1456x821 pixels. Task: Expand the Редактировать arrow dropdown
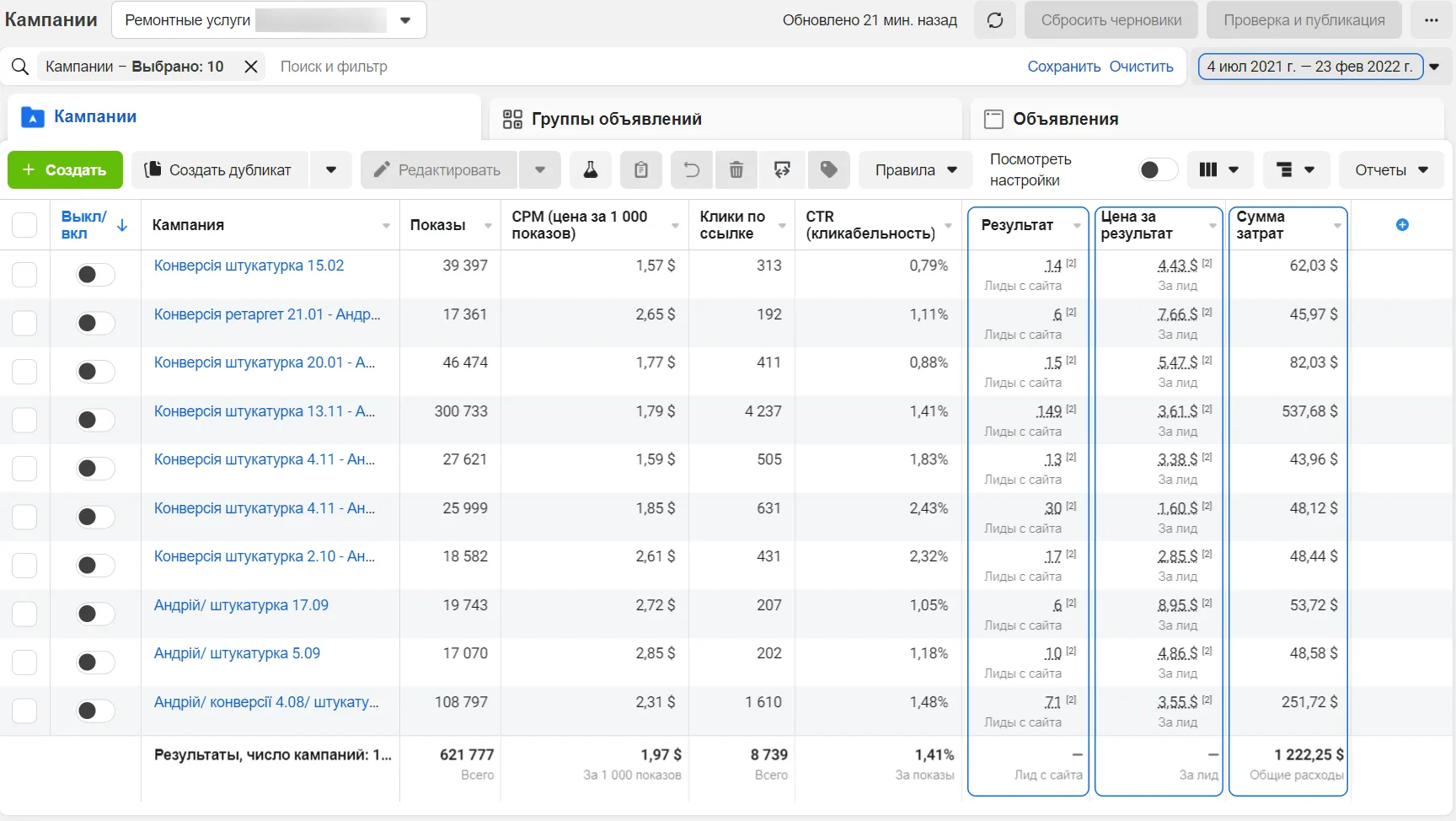click(540, 170)
